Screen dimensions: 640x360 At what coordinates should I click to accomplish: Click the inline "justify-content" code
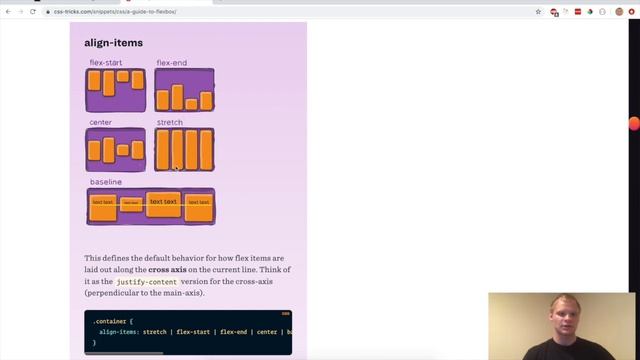[x=147, y=282]
